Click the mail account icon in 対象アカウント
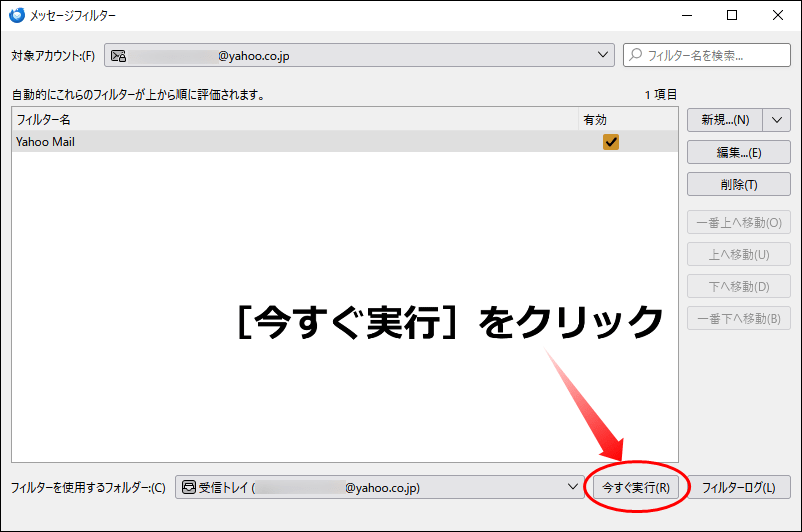The width and height of the screenshot is (802, 532). [119, 56]
